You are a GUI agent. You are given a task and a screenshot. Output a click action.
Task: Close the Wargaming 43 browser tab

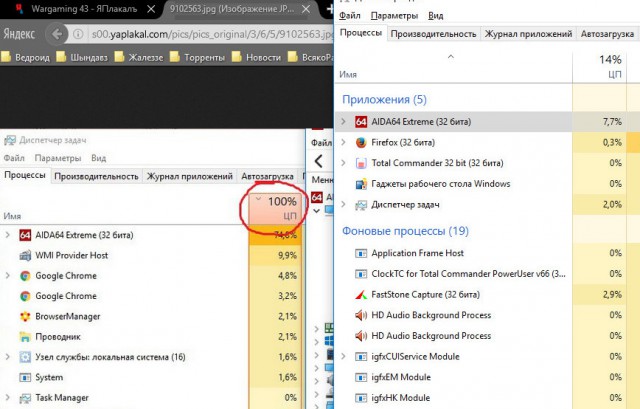(x=151, y=9)
